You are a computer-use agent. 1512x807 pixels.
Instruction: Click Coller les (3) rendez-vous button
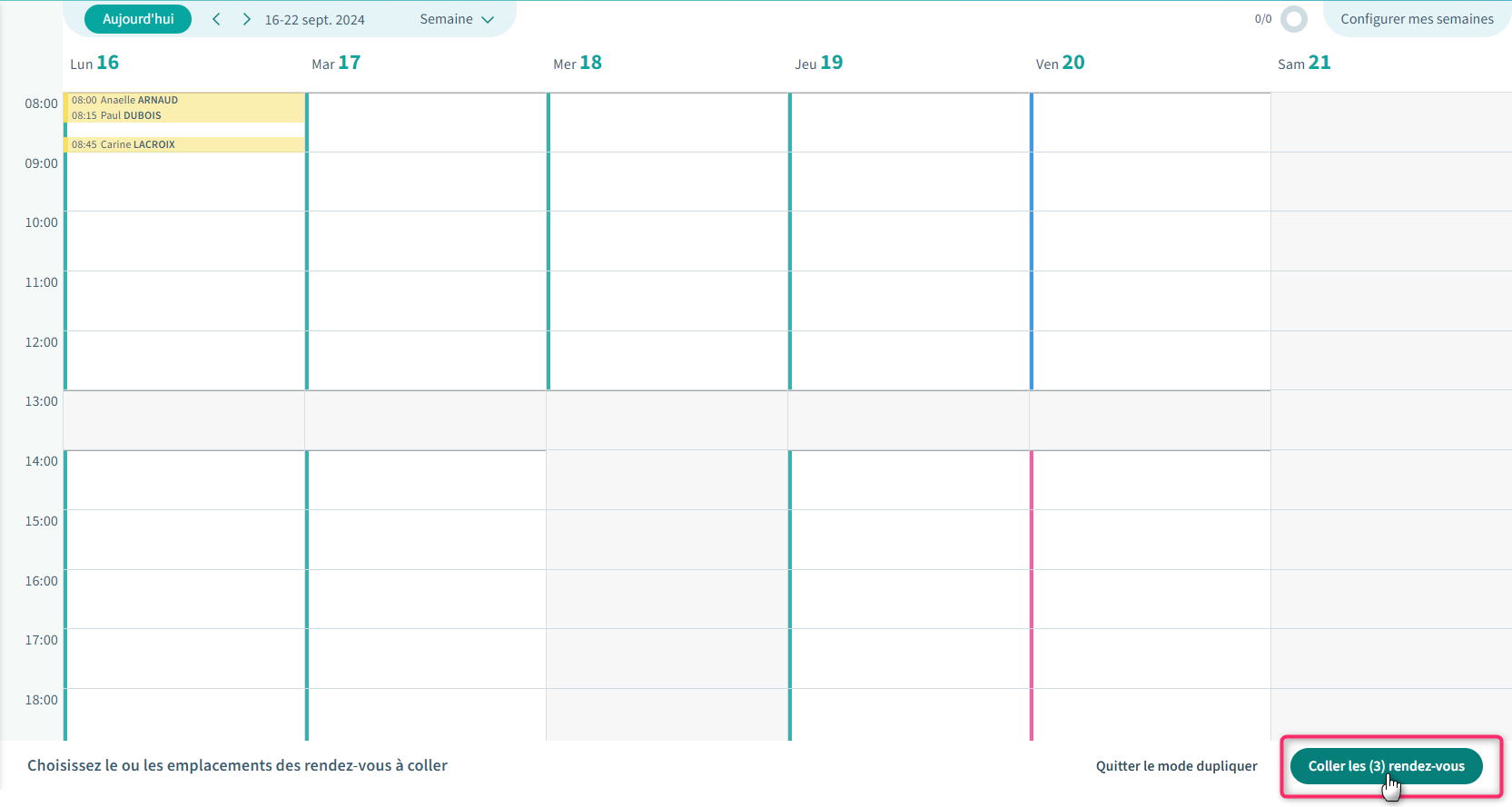click(1386, 766)
